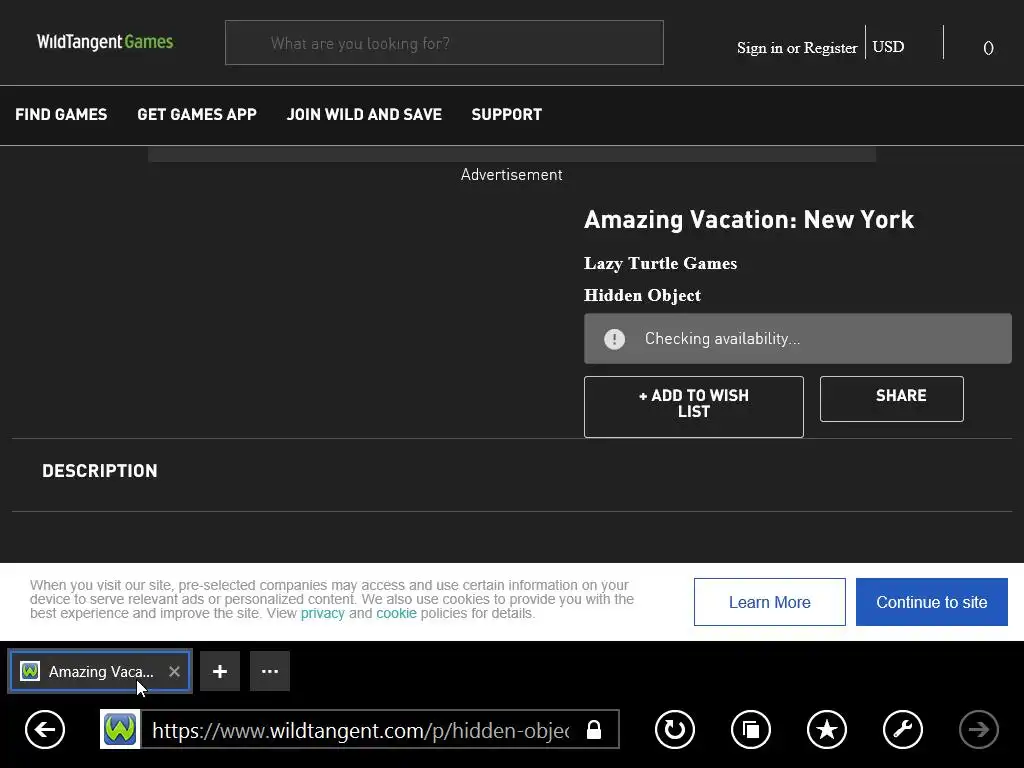Screen dimensions: 1024x768
Task: Click Continue to site button
Action: pos(931,602)
